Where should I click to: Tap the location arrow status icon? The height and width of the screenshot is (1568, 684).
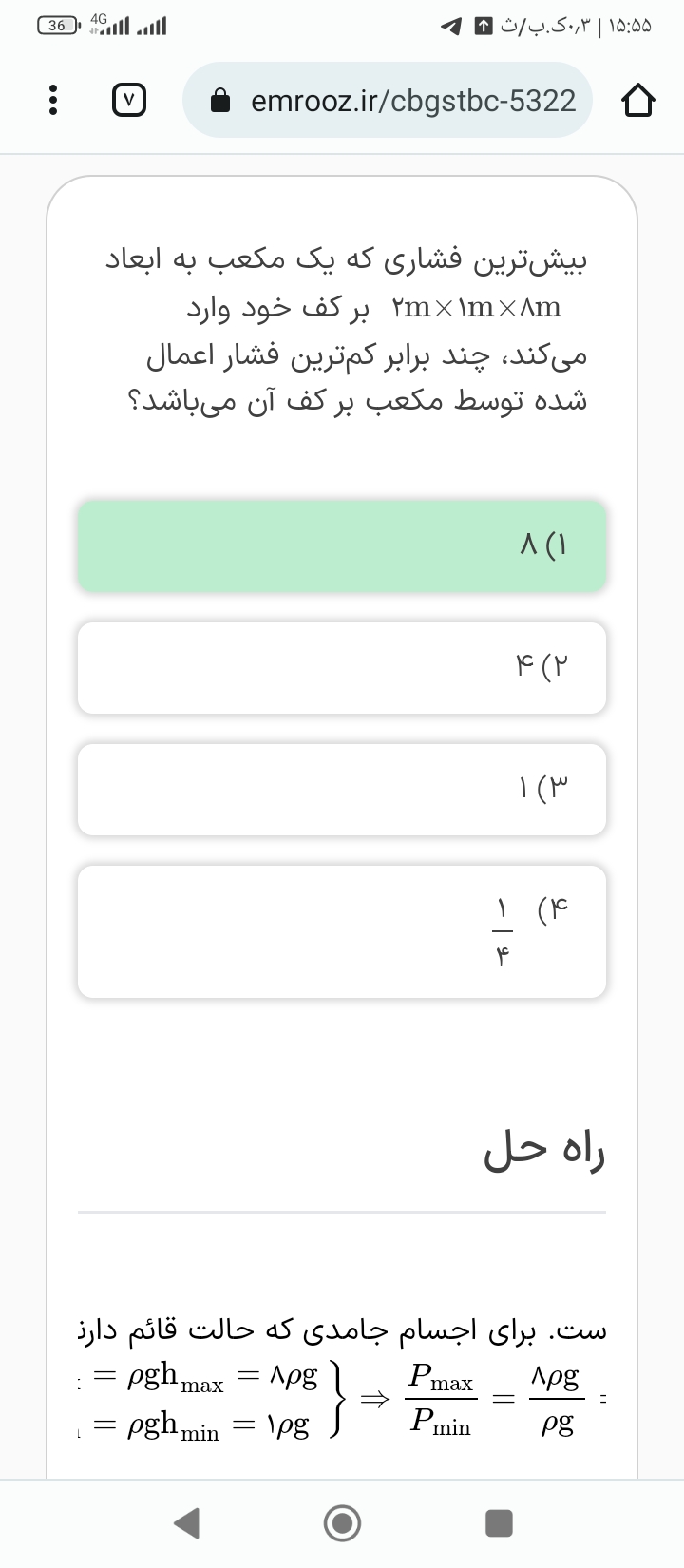(x=450, y=26)
